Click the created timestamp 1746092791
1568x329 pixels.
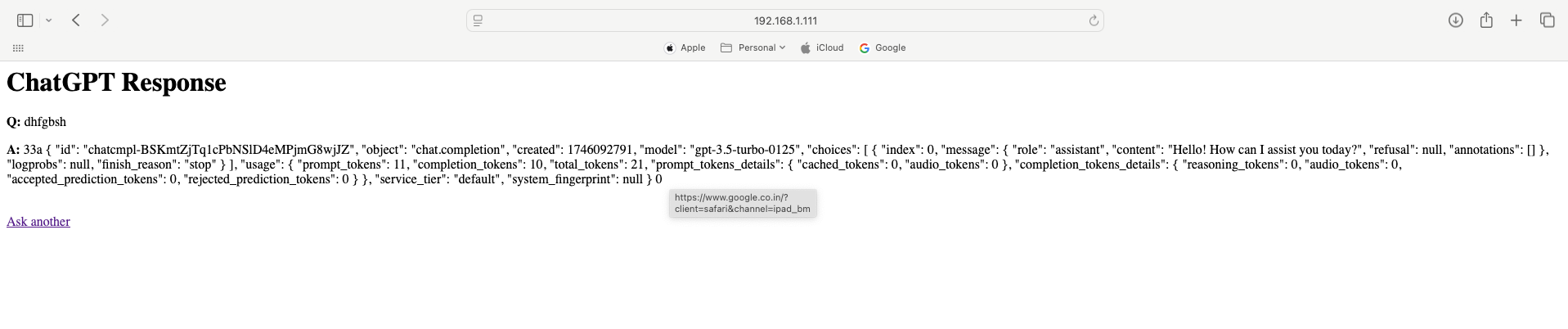601,150
